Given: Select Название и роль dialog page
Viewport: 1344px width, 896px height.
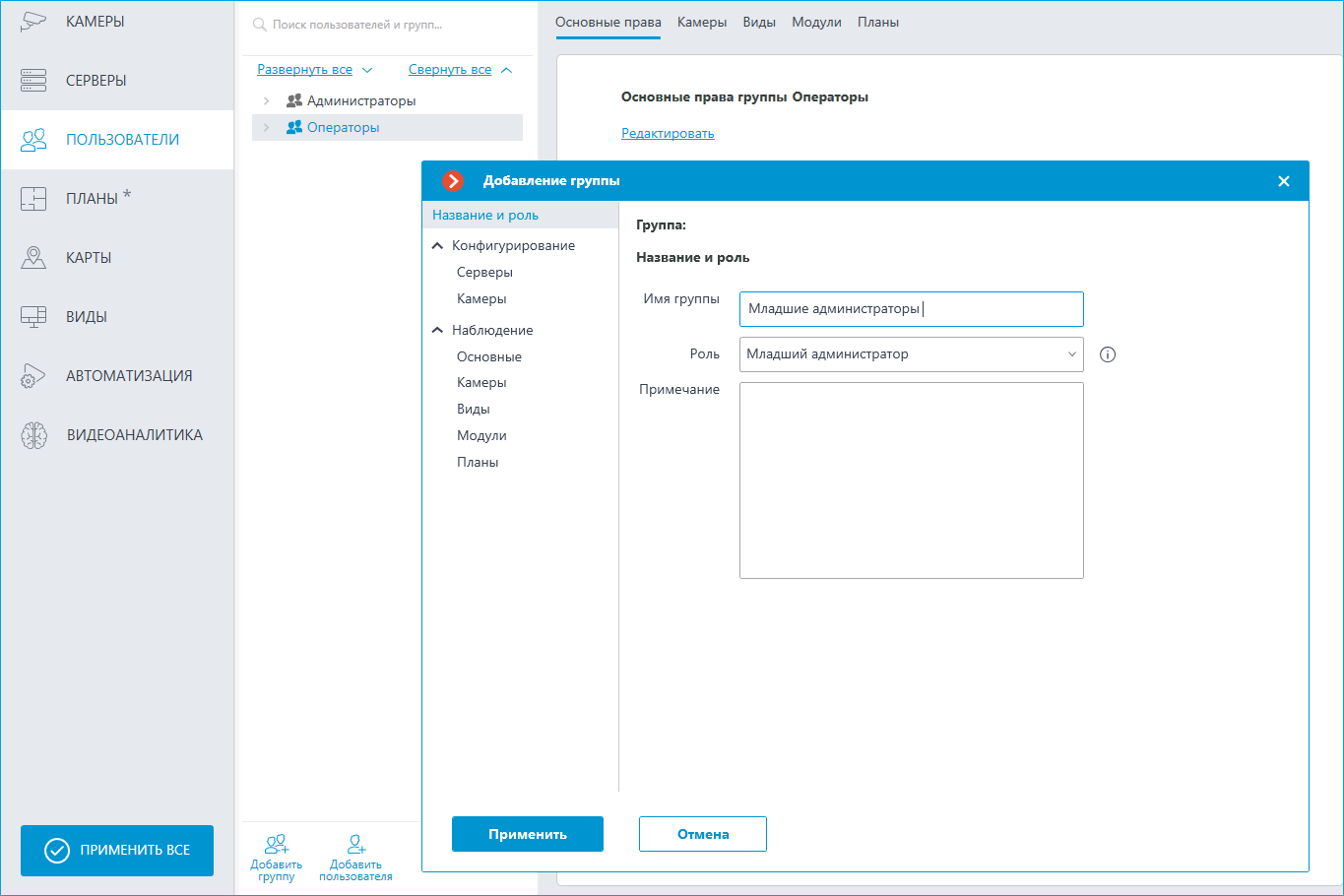Looking at the screenshot, I should tap(520, 216).
